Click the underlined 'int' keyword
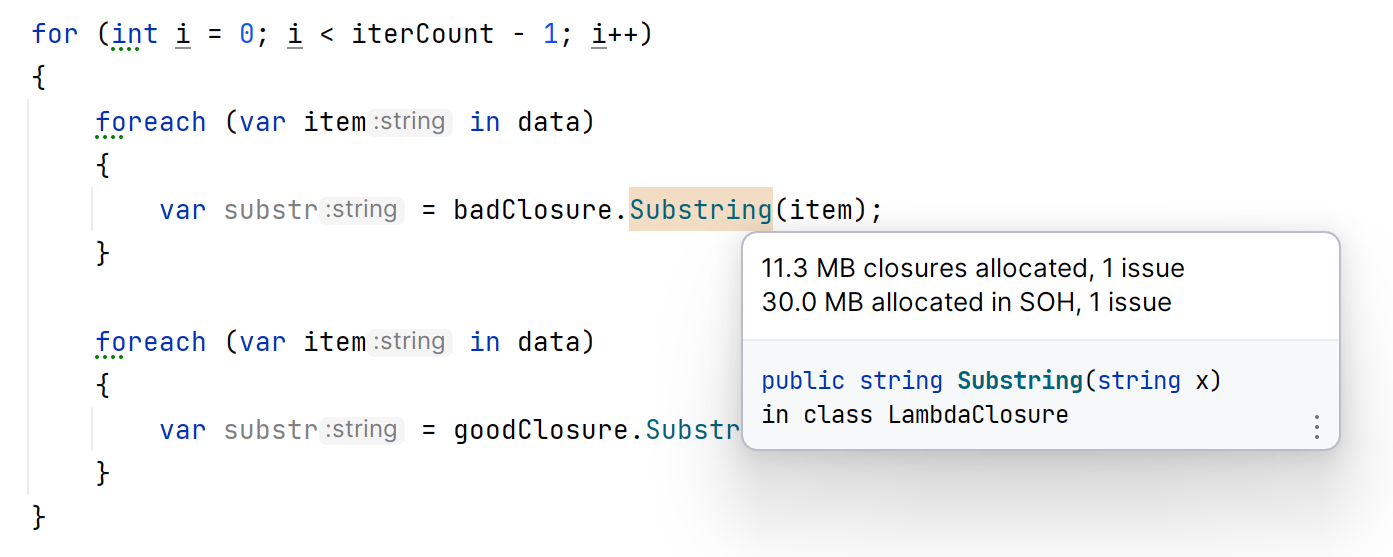This screenshot has width=1393, height=557. [135, 34]
